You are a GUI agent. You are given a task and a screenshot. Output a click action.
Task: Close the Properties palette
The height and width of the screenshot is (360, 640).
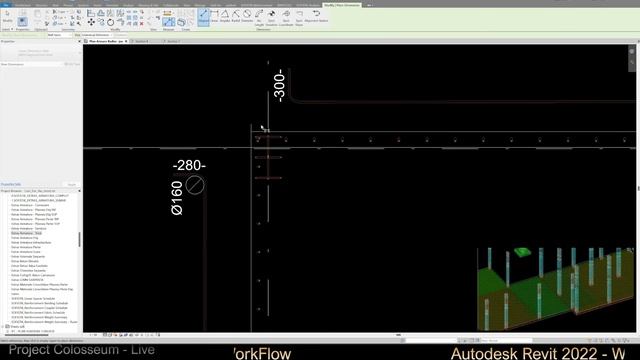point(79,41)
